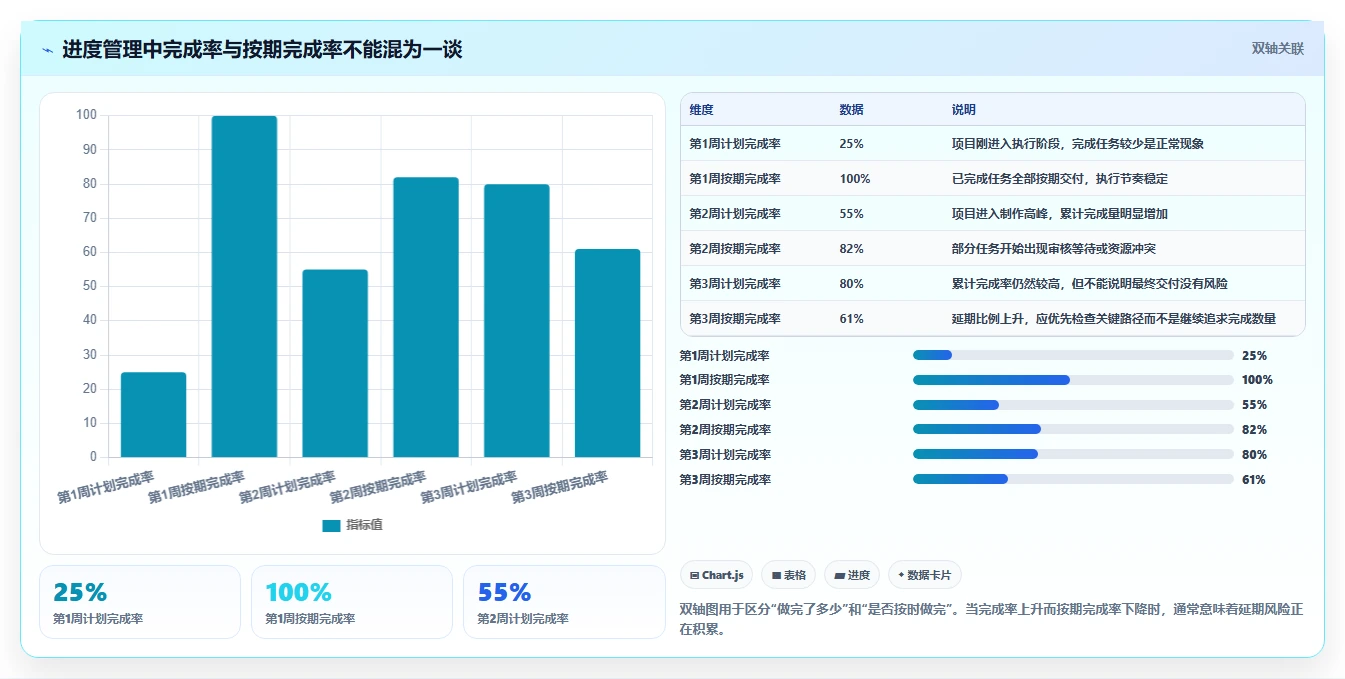Click the note starting with 延期比例上升
This screenshot has width=1345, height=679.
tap(1114, 319)
